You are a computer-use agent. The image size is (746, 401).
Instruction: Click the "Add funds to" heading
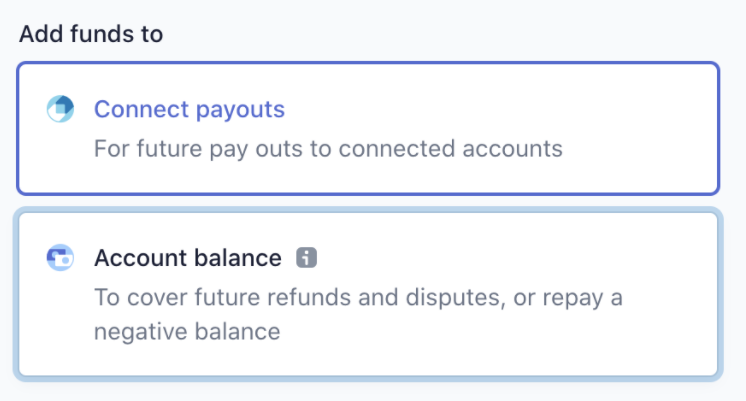(91, 34)
